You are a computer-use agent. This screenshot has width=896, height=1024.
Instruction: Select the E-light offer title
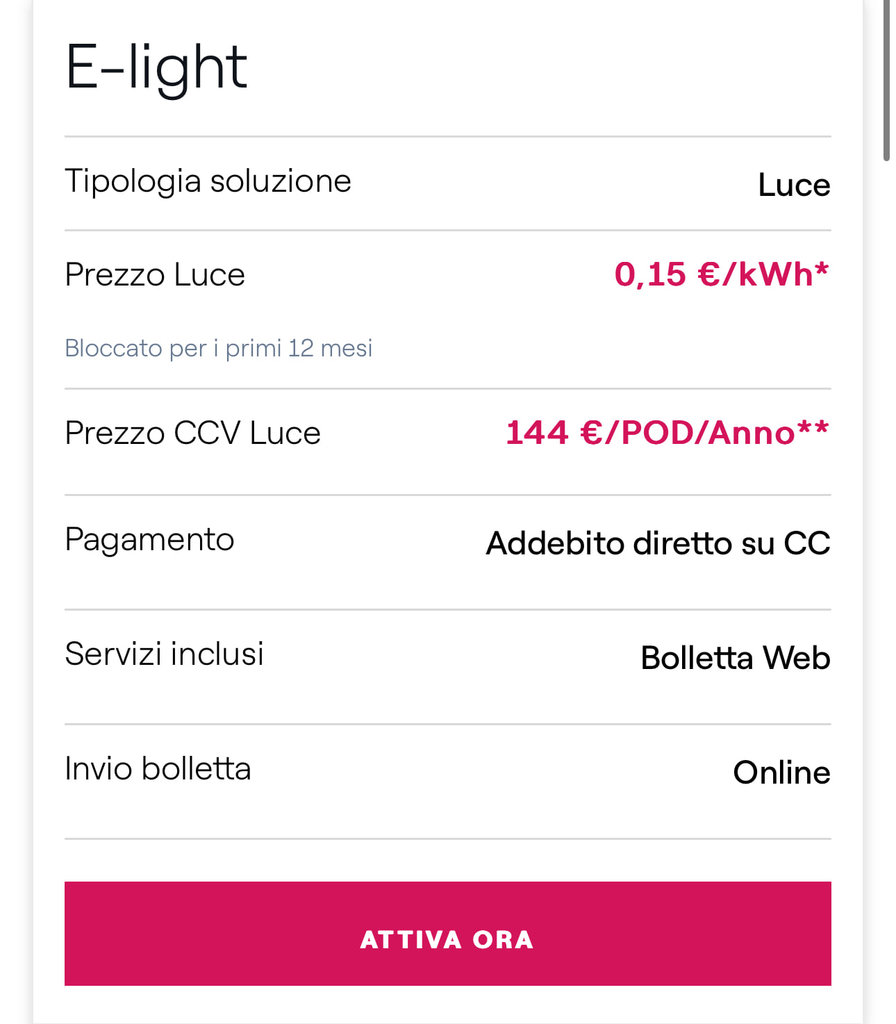[156, 69]
